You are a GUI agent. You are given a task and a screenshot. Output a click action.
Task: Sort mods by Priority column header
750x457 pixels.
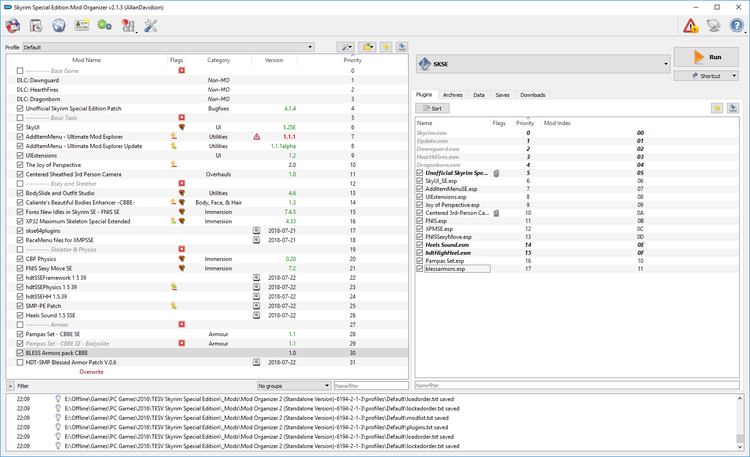click(353, 60)
